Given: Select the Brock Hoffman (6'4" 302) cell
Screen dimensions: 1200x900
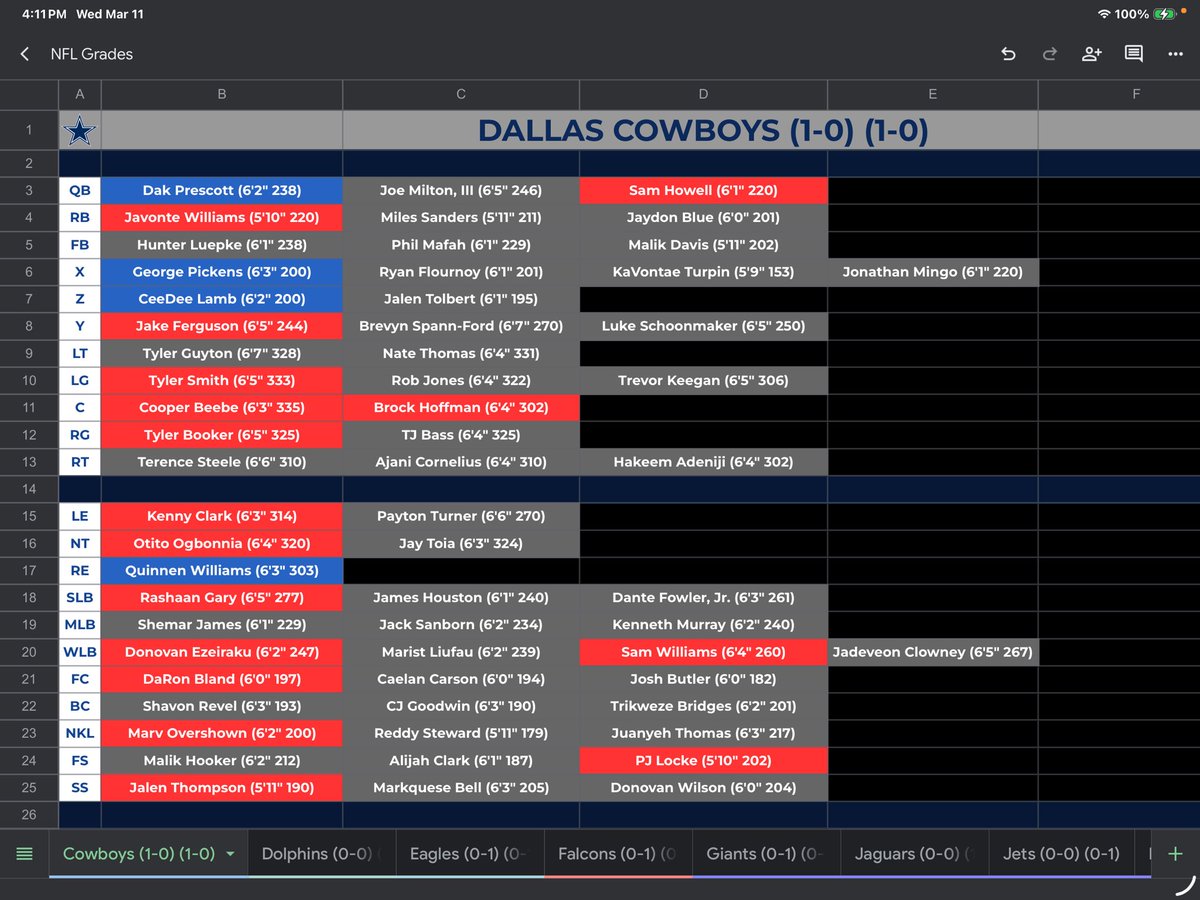Looking at the screenshot, I should coord(461,407).
